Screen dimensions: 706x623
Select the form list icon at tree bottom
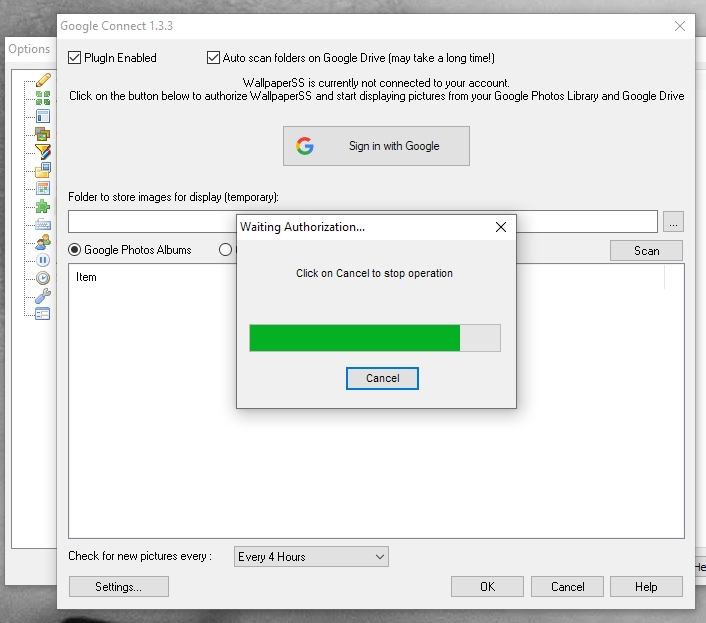[x=43, y=314]
